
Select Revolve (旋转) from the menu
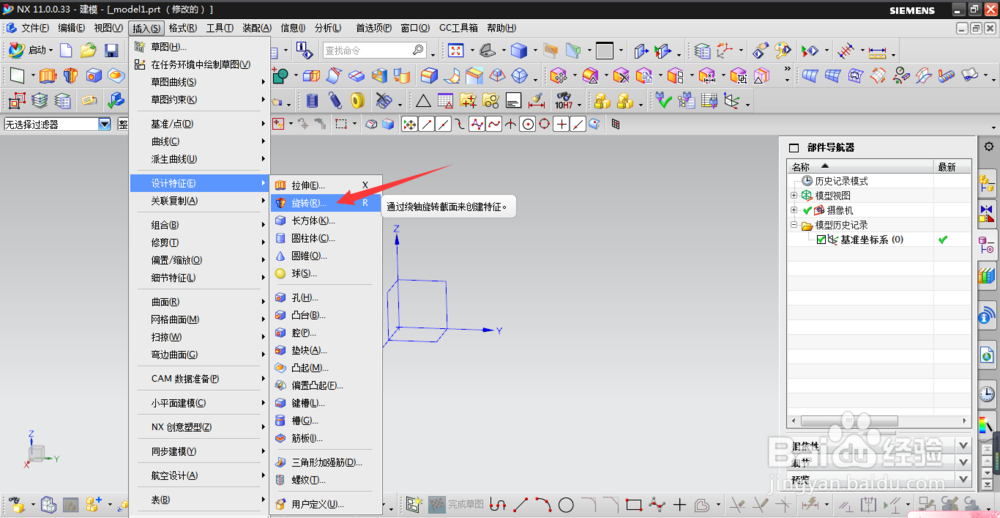point(326,203)
